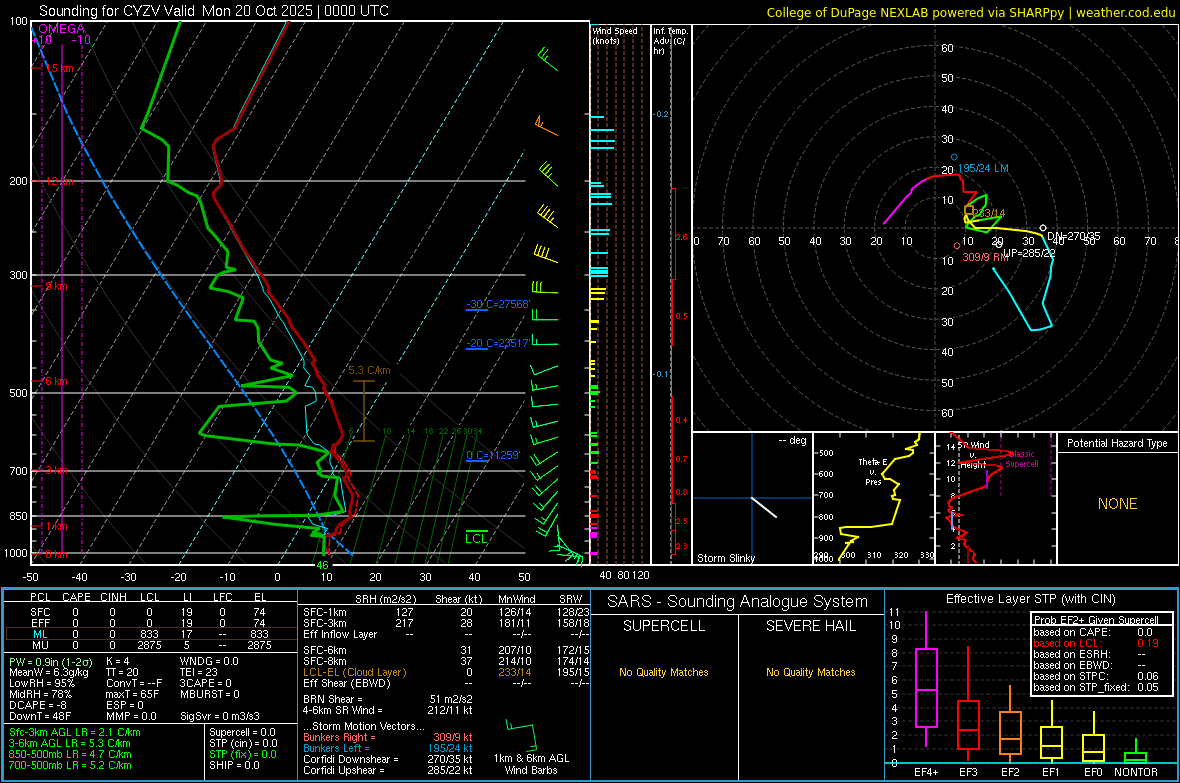The width and height of the screenshot is (1180, 783).
Task: Select the '0 C=11259' freezing level label
Action: click(x=493, y=455)
